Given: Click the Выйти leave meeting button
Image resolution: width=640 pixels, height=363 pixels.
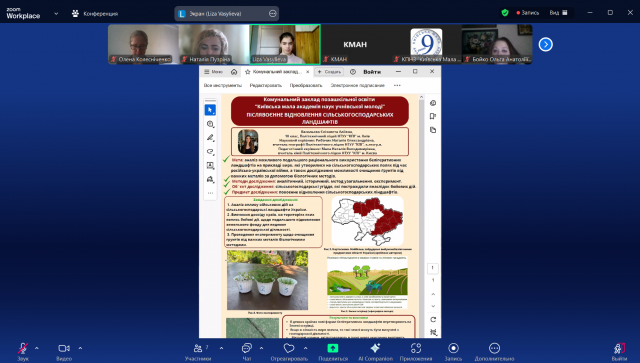Looking at the screenshot, I should (619, 352).
